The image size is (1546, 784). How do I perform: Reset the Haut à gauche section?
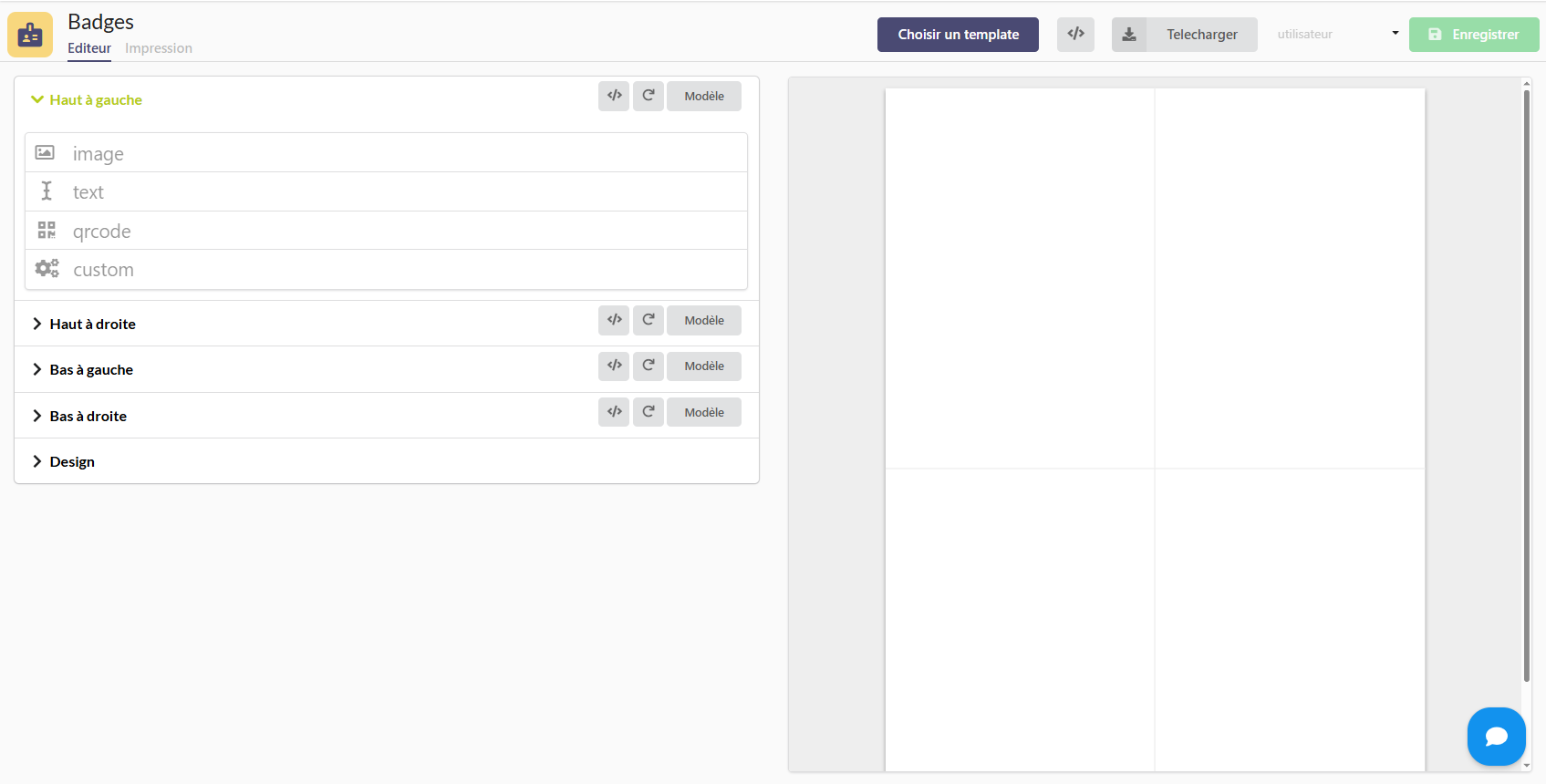pyautogui.click(x=648, y=96)
